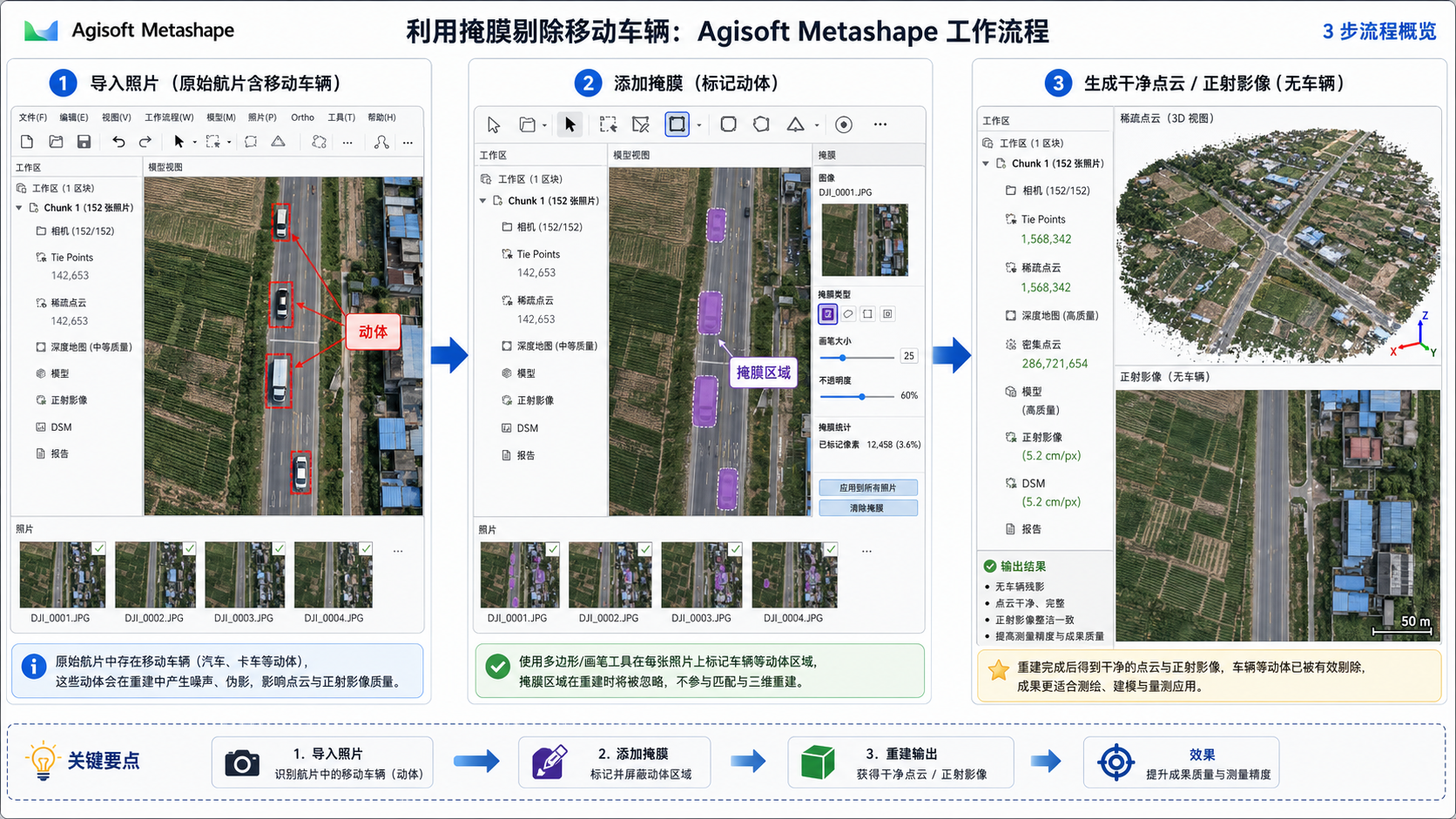Select the polygon shape tool in step 2
The width and height of the screenshot is (1456, 819).
pos(761,124)
